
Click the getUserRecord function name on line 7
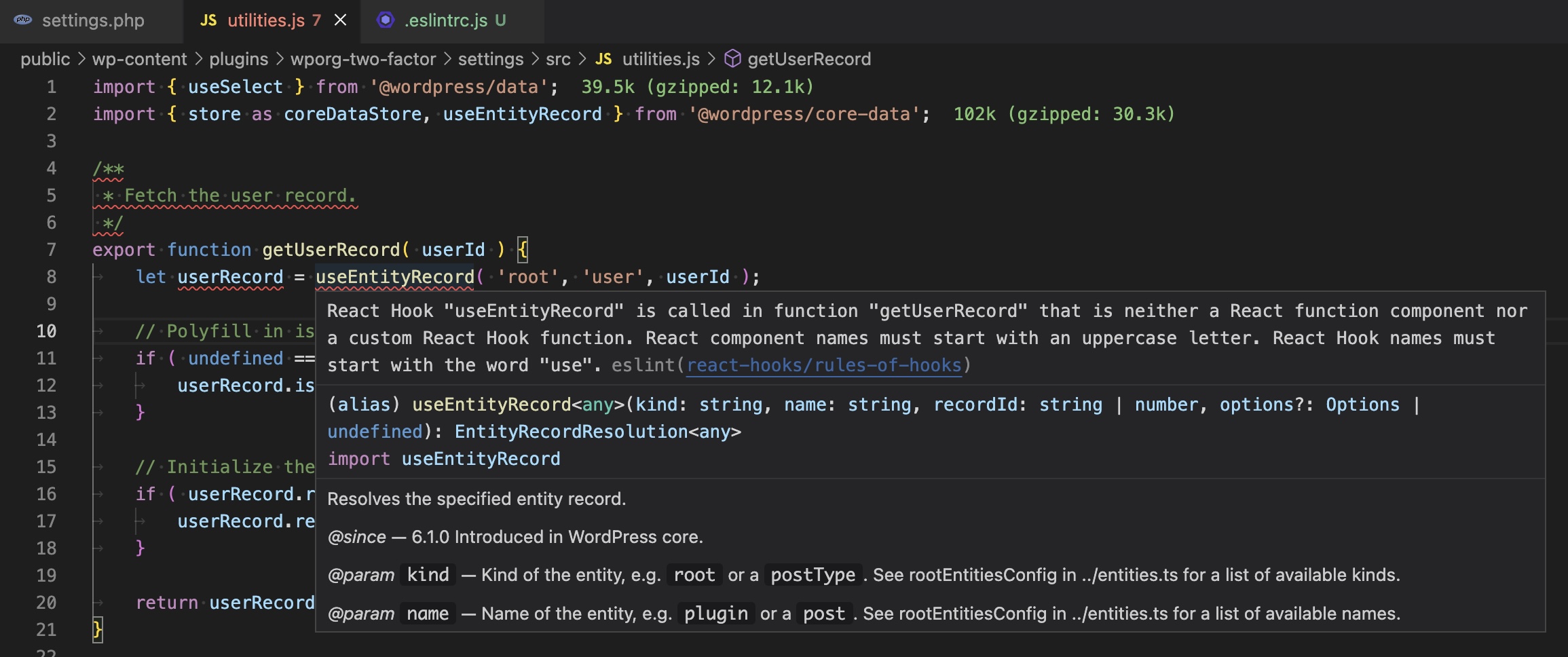click(331, 250)
